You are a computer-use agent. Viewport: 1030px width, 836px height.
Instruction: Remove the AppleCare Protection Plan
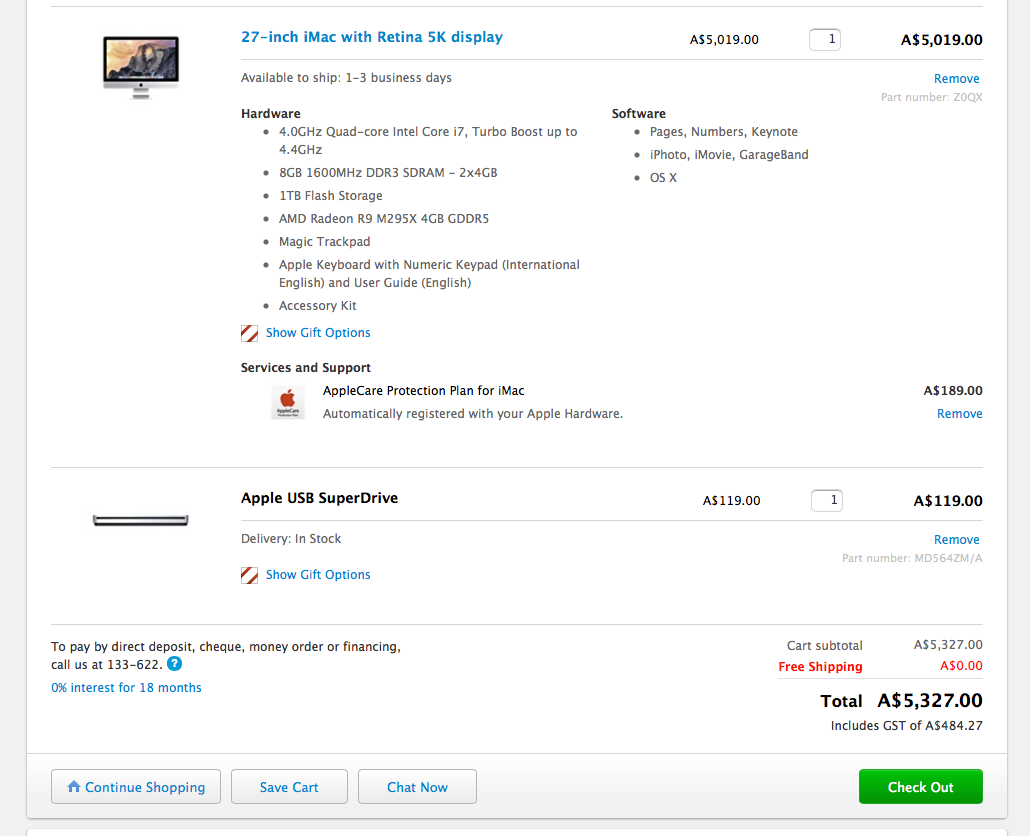[959, 414]
